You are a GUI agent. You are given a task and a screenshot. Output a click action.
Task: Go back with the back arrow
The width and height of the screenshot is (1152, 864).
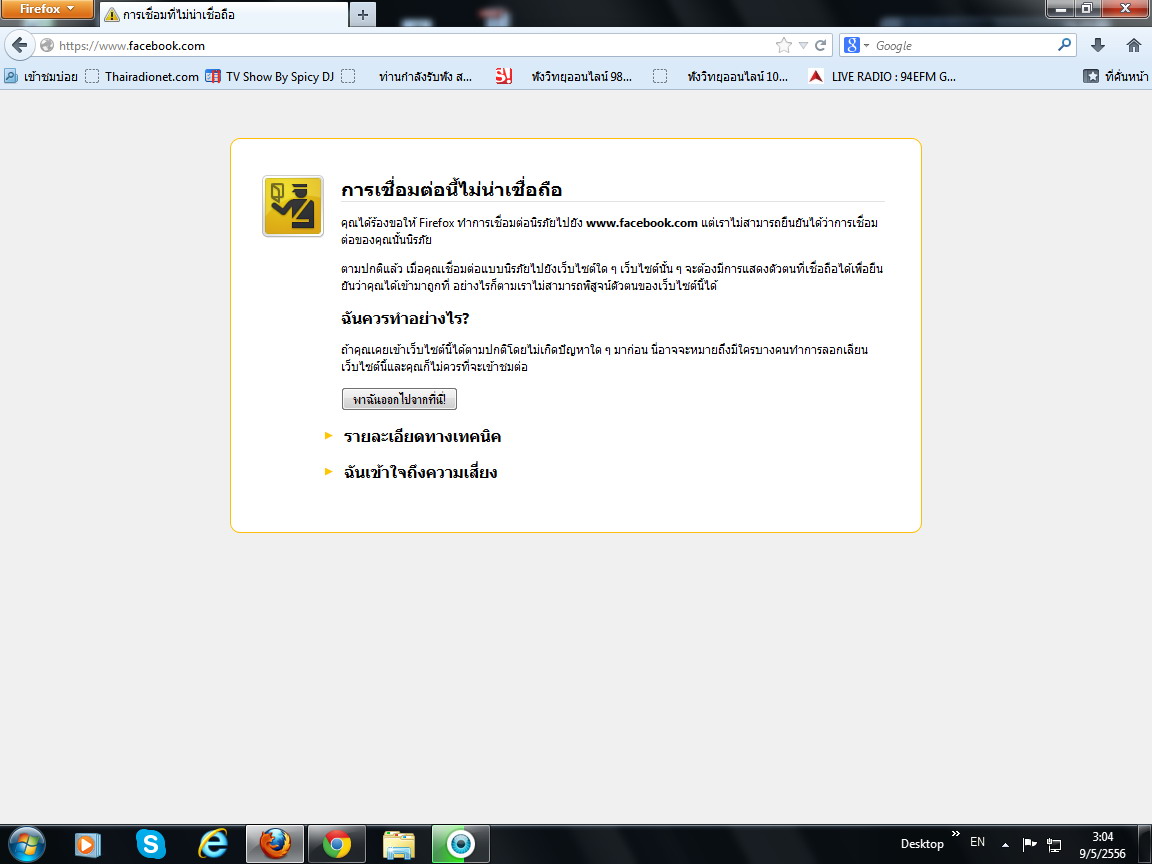(20, 46)
